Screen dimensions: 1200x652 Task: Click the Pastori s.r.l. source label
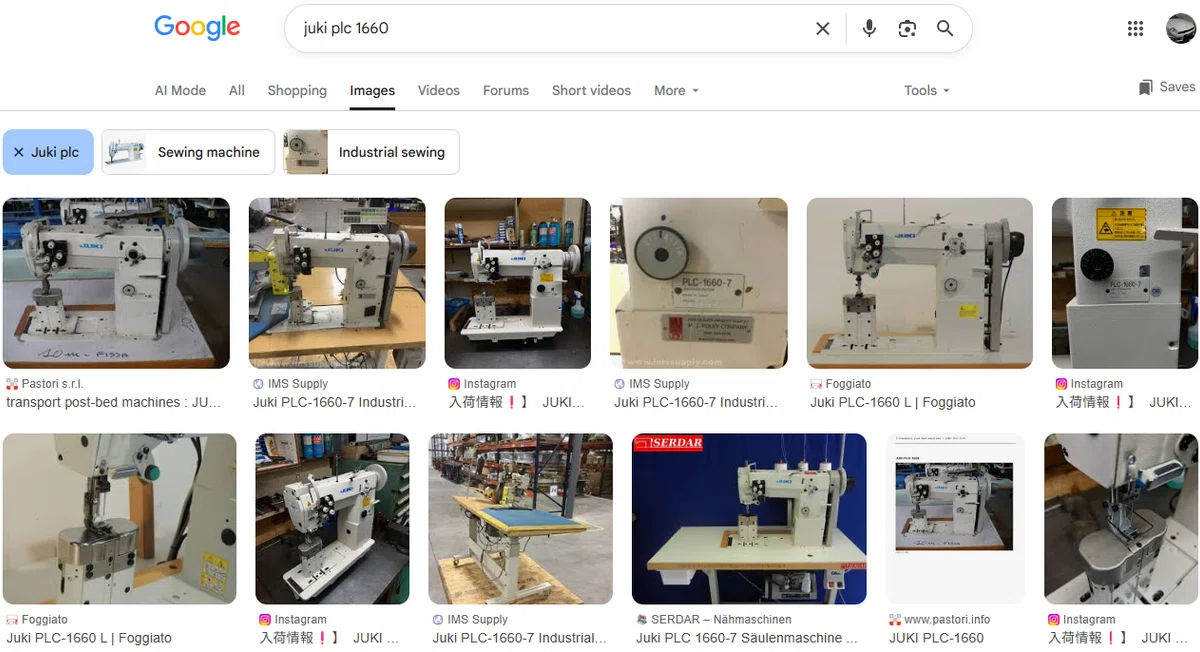tap(53, 384)
